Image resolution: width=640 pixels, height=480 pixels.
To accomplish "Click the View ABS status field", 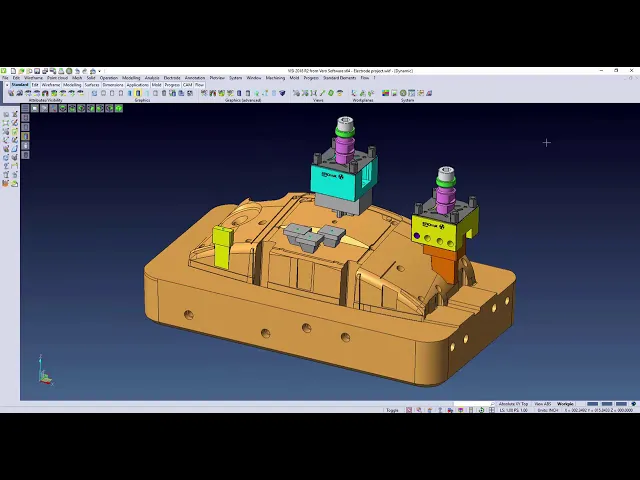I will [x=542, y=404].
